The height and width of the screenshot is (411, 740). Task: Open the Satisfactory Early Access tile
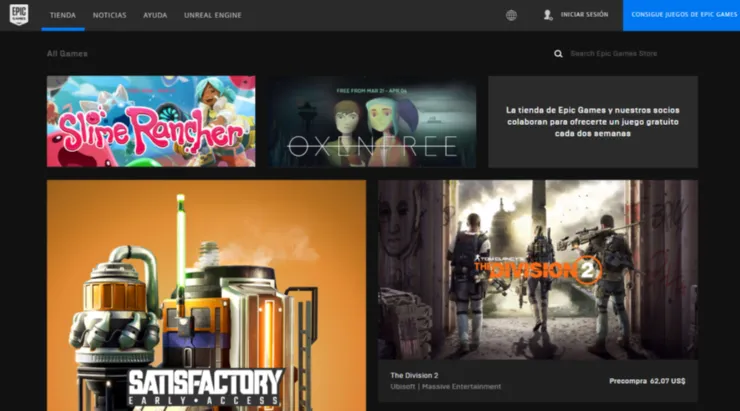[206, 295]
